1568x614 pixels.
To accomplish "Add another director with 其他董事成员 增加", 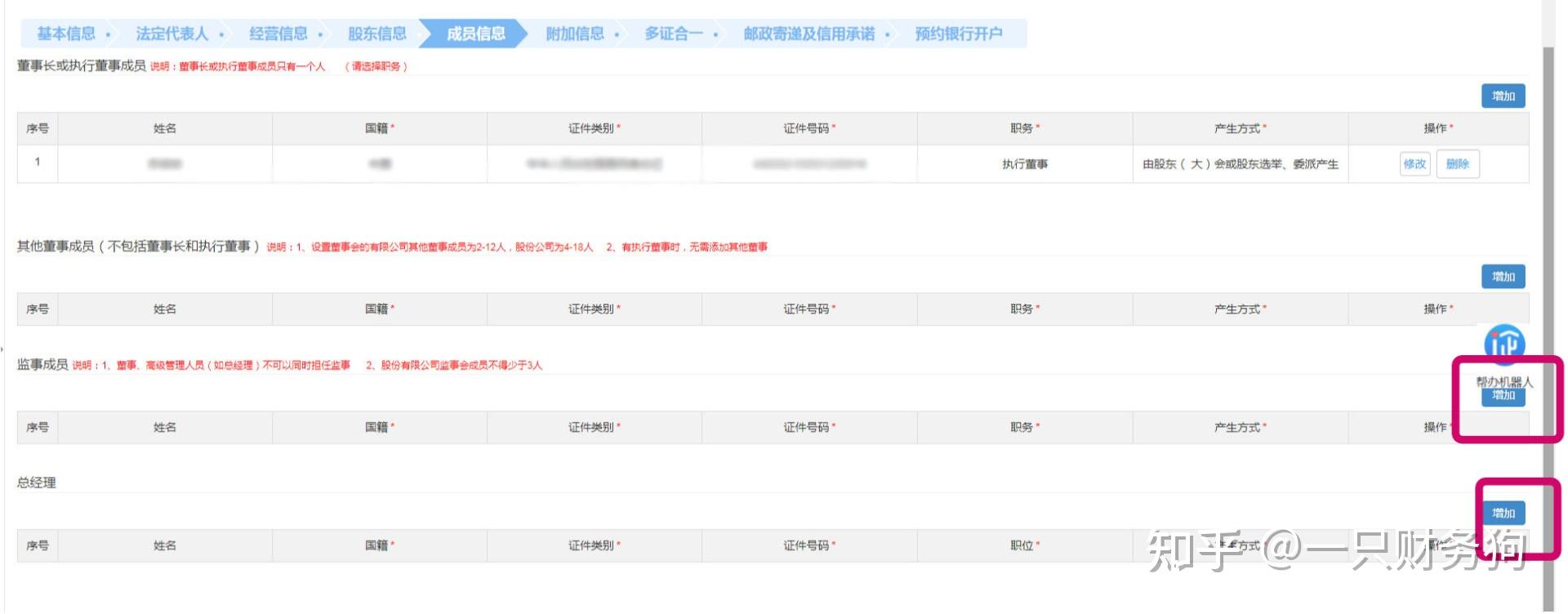I will pos(1503,277).
